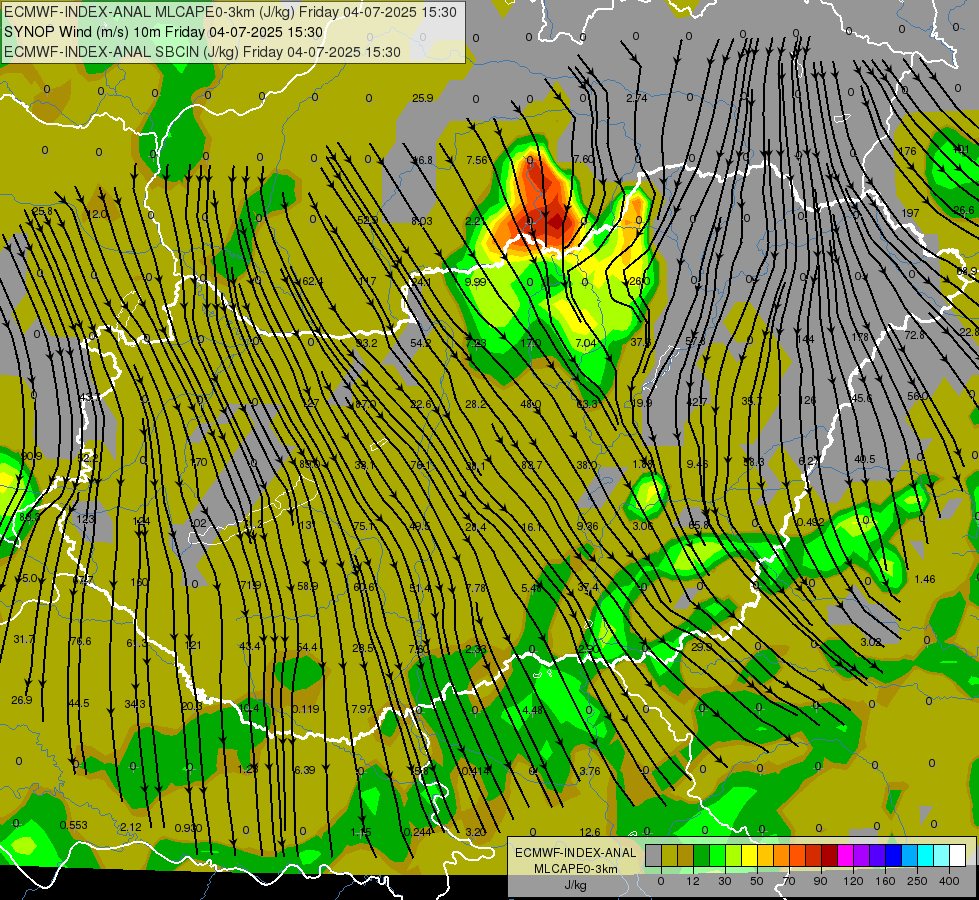This screenshot has height=900, width=979.
Task: Select the dark ochre brown legend swatch
Action: 686,855
